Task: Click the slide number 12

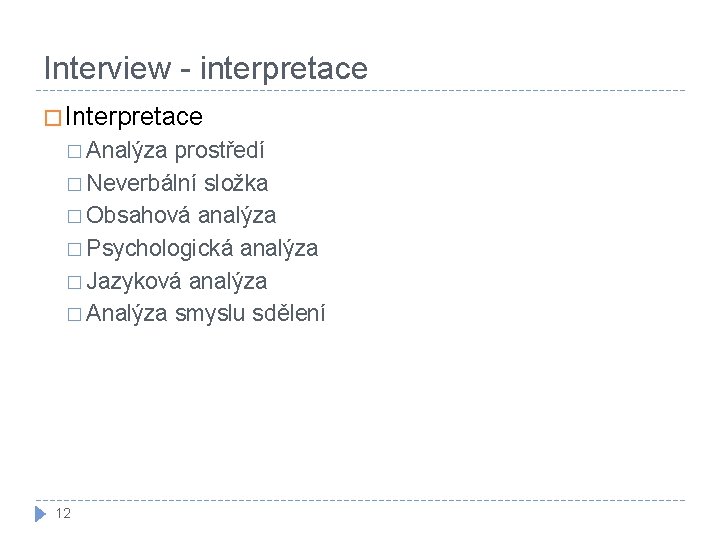Action: (62, 515)
